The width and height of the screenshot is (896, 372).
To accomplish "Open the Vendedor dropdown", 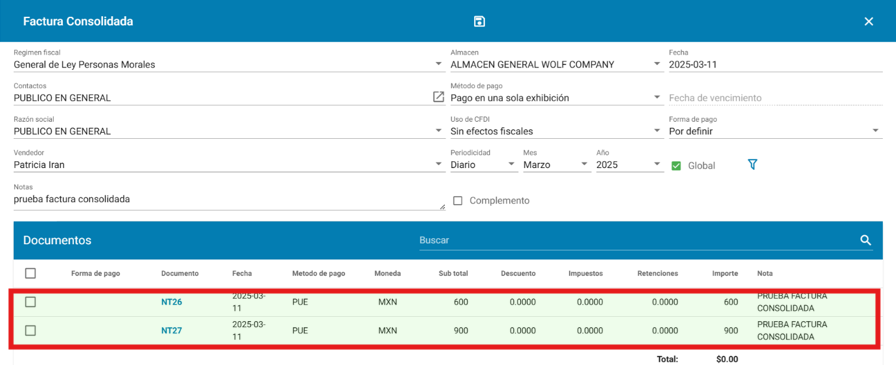I will click(x=229, y=165).
